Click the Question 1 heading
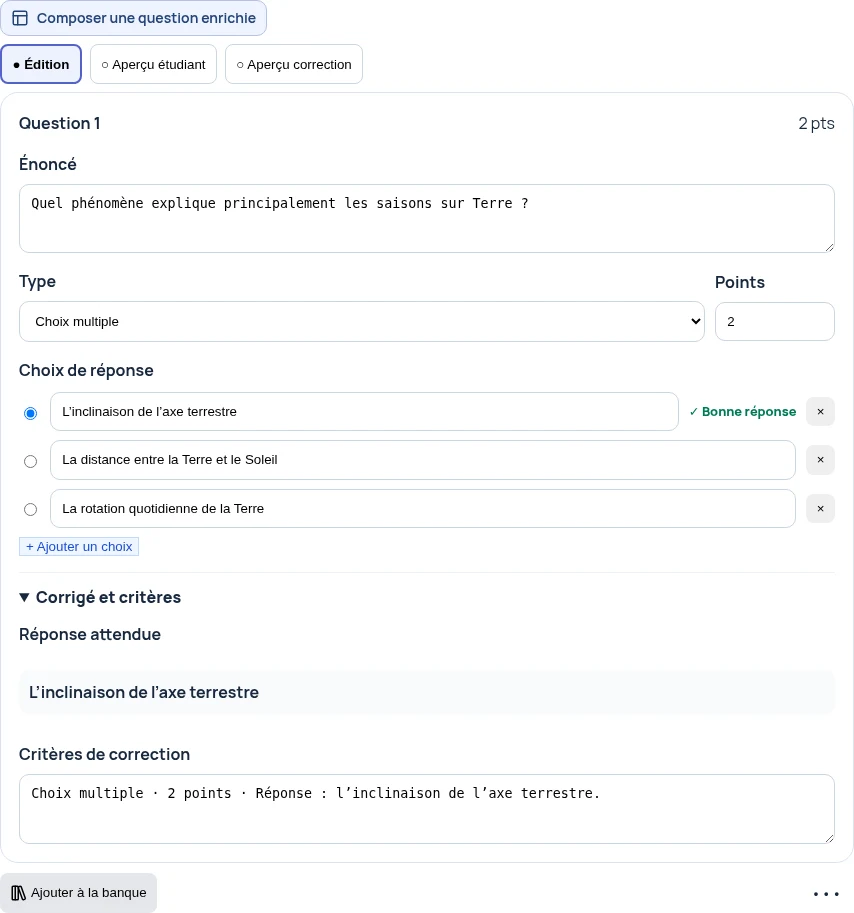854x913 pixels. click(59, 123)
